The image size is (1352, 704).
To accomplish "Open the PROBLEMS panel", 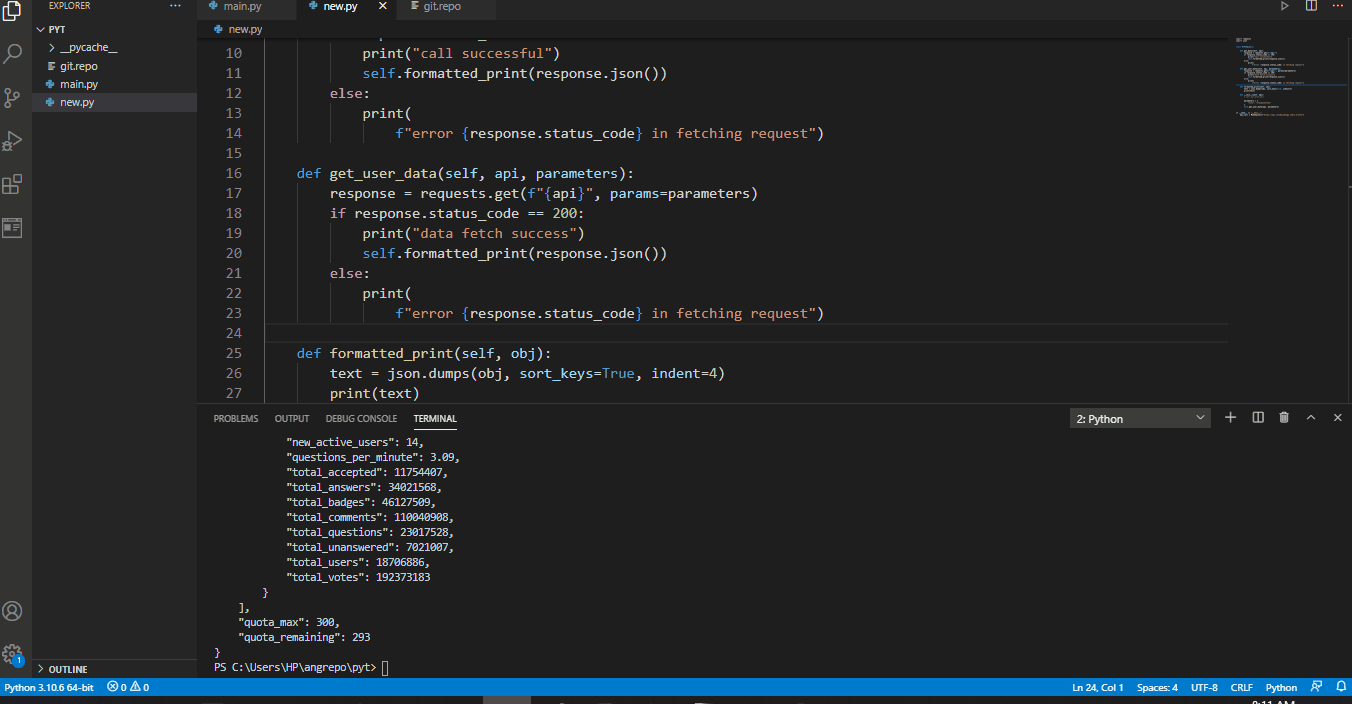I will (235, 418).
